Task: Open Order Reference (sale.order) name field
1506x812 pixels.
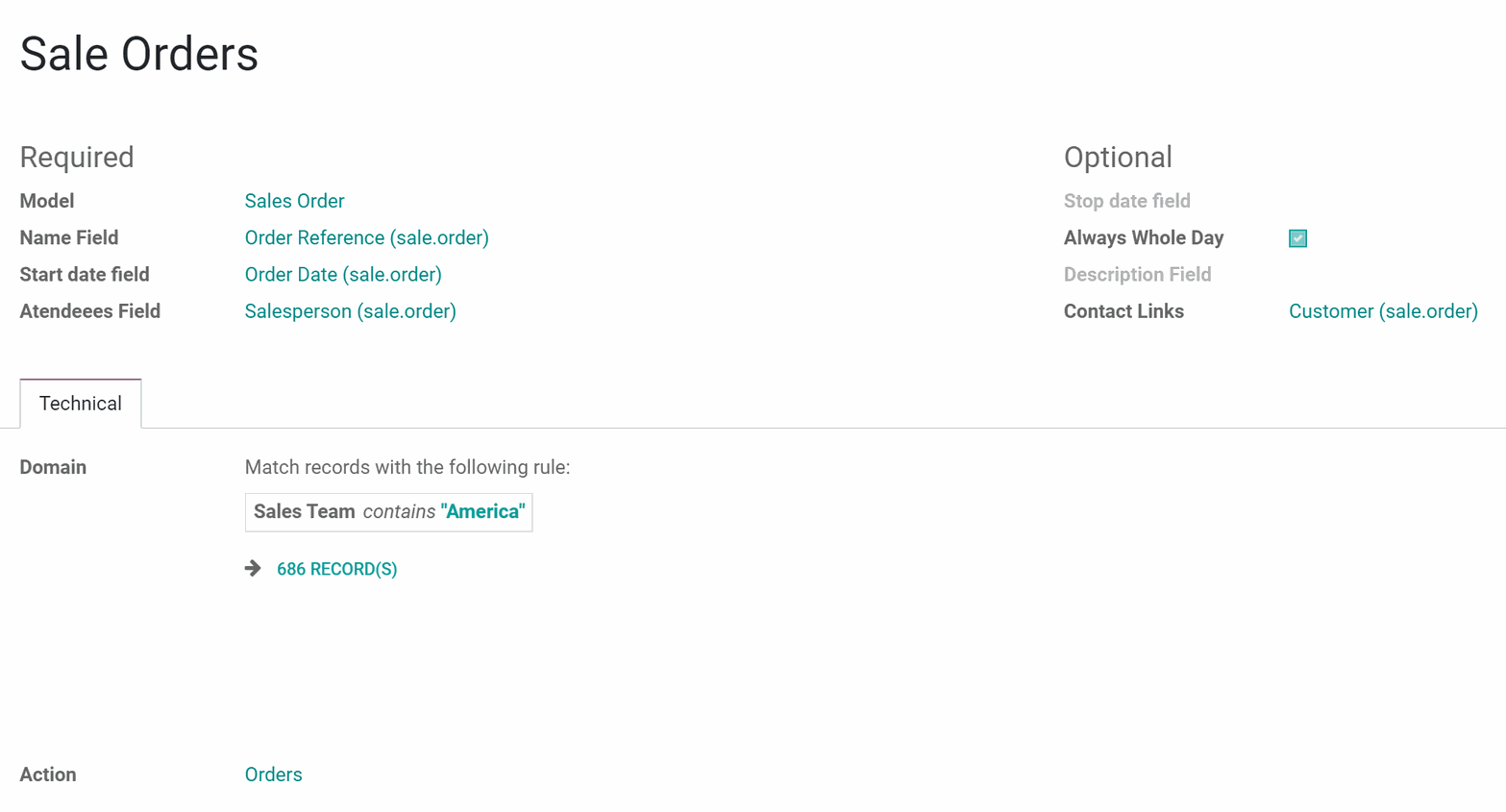Action: [366, 237]
